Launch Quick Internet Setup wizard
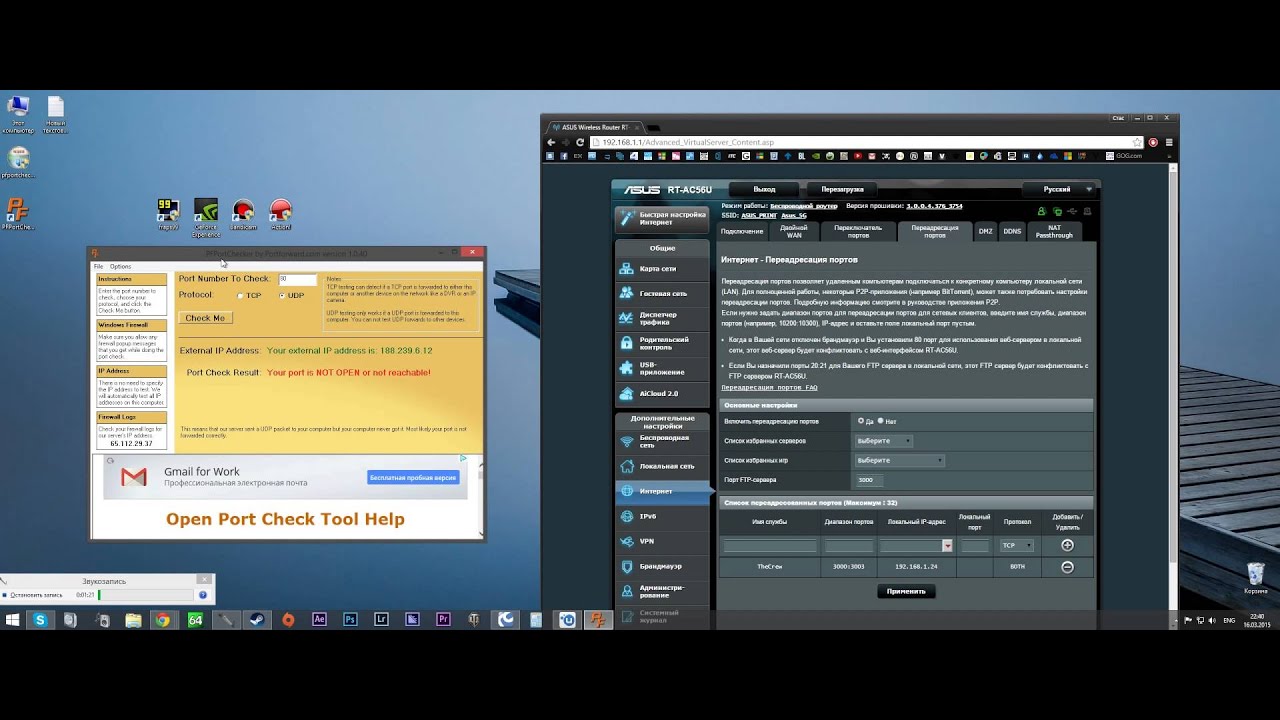This screenshot has width=1280, height=720. point(662,218)
